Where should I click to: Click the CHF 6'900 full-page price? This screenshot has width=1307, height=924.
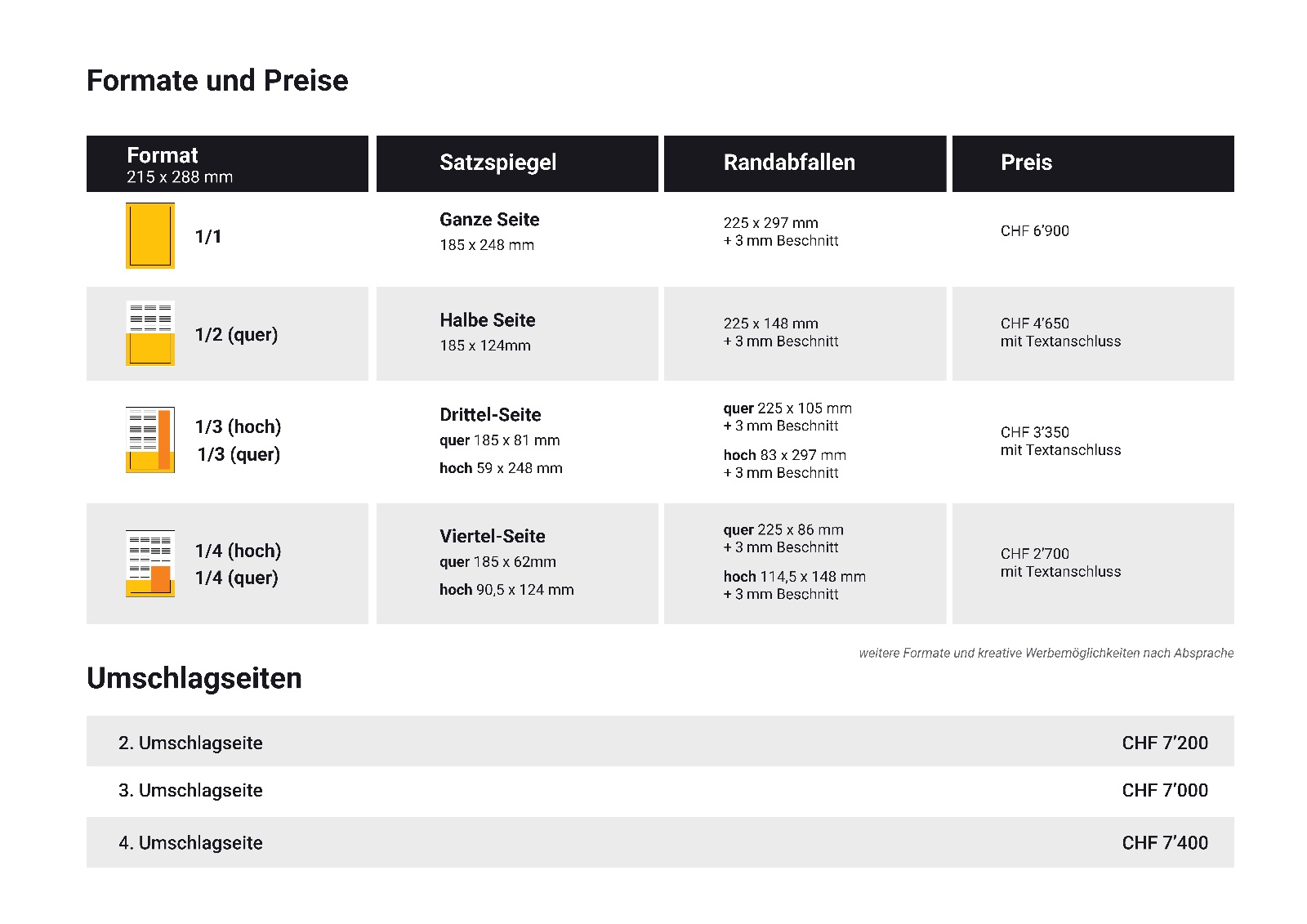[1034, 231]
